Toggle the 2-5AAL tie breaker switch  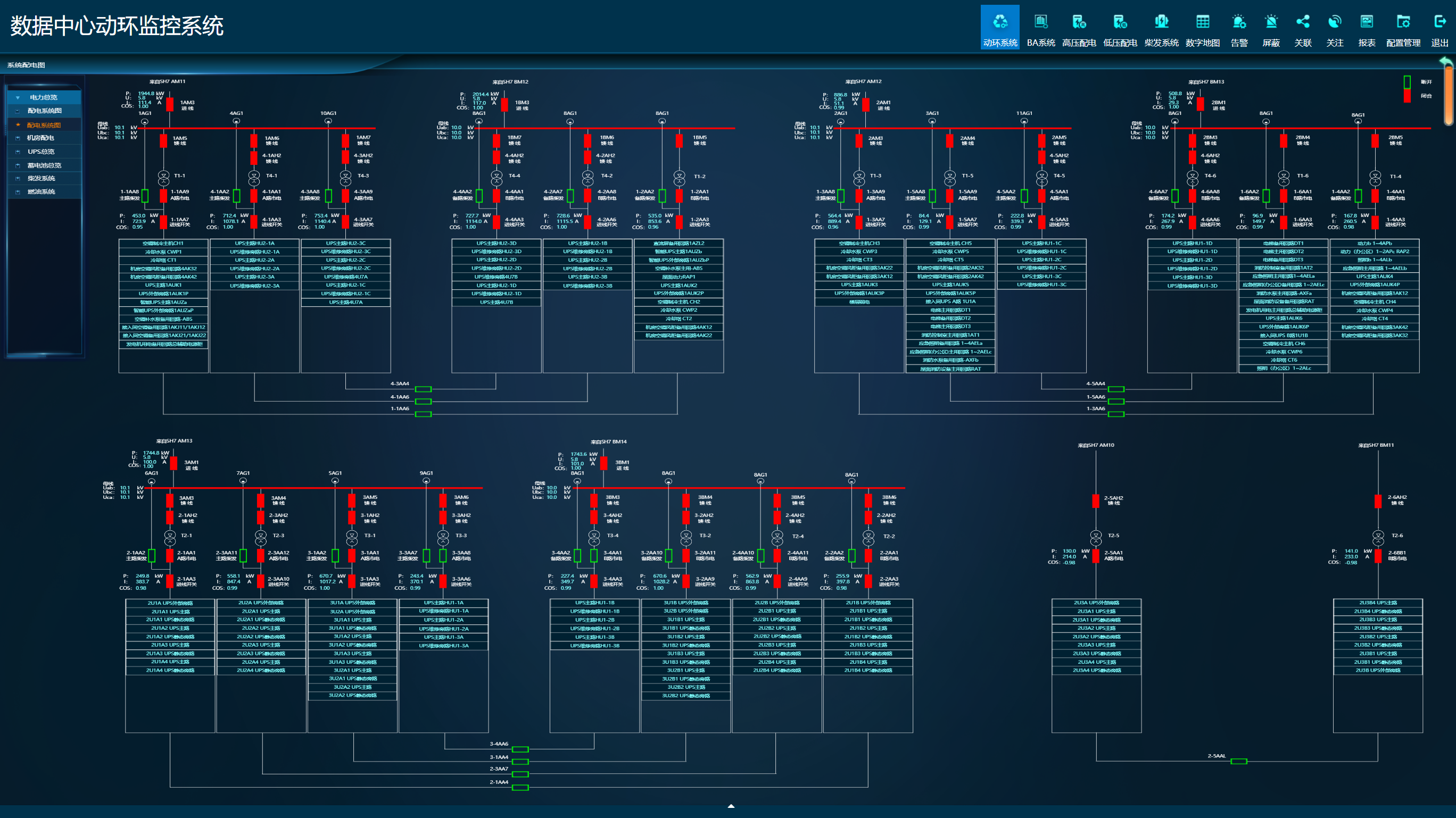point(1238,761)
